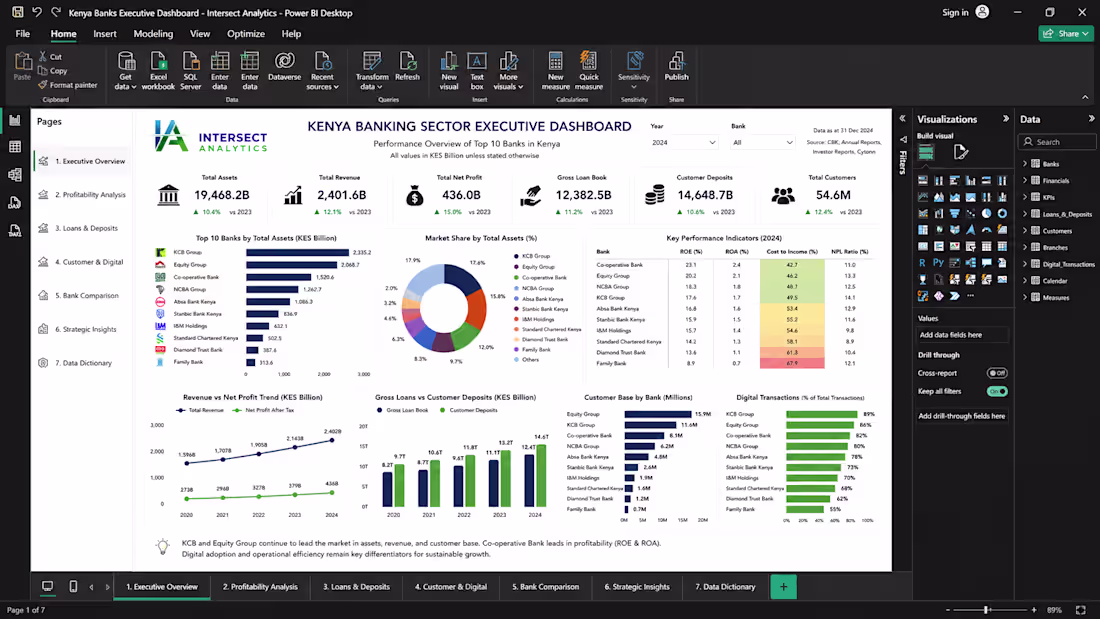
Task: Collapse the Data pane chevron
Action: coord(1091,119)
